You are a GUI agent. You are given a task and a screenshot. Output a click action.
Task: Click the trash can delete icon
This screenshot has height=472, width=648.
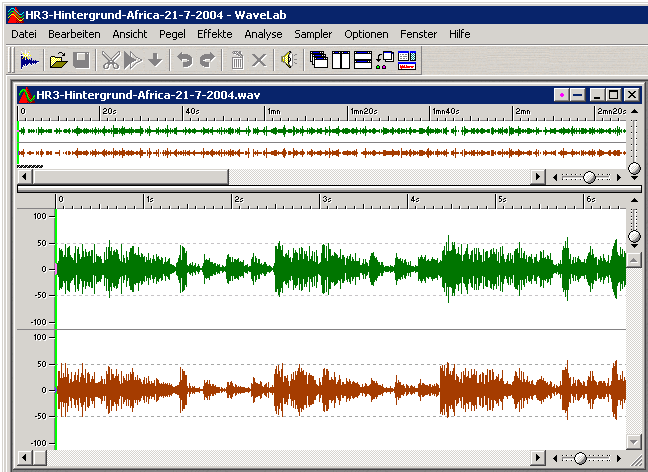point(237,60)
